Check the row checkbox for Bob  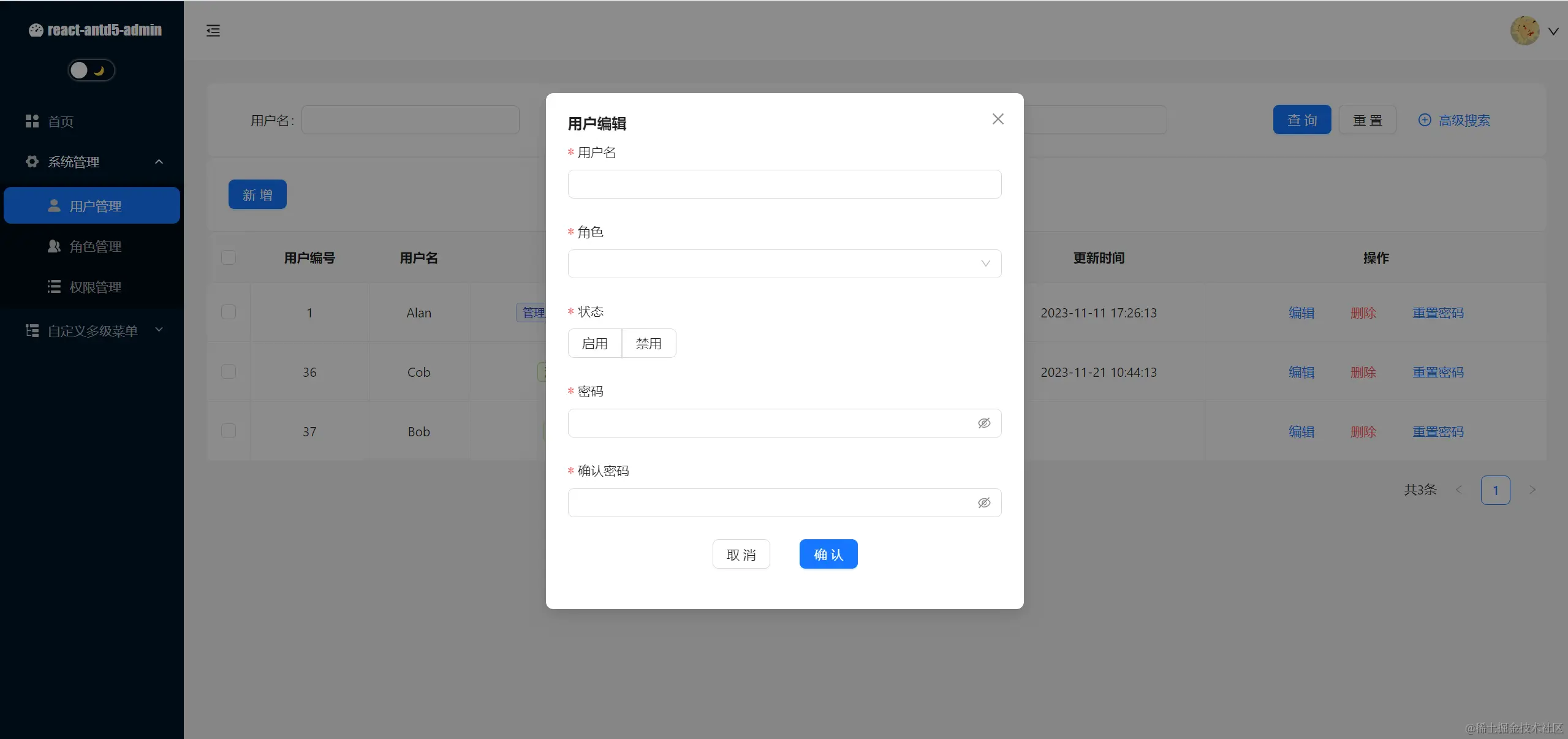click(x=229, y=431)
